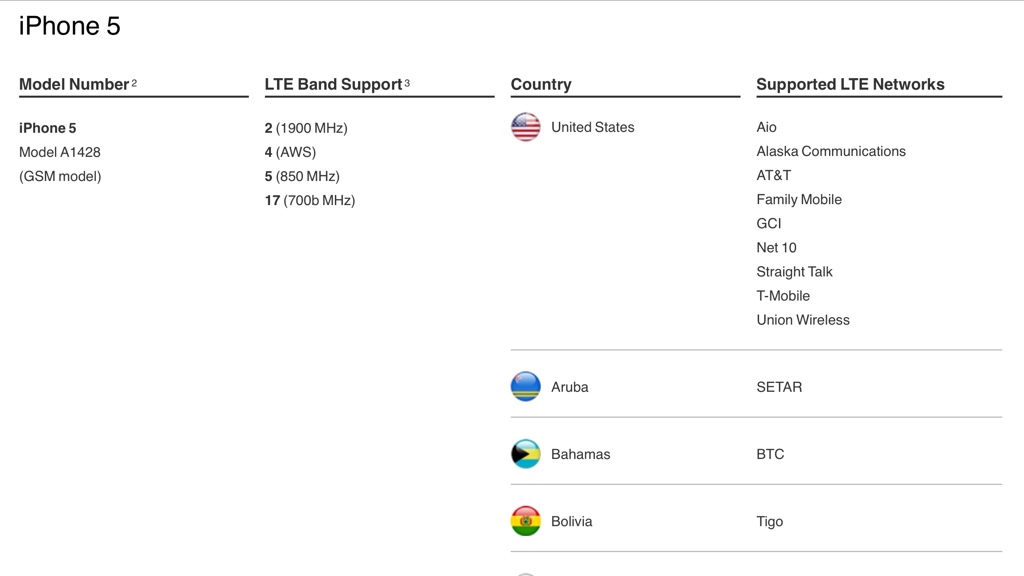Image resolution: width=1024 pixels, height=576 pixels.
Task: Click the Model A1428 text
Action: [60, 152]
